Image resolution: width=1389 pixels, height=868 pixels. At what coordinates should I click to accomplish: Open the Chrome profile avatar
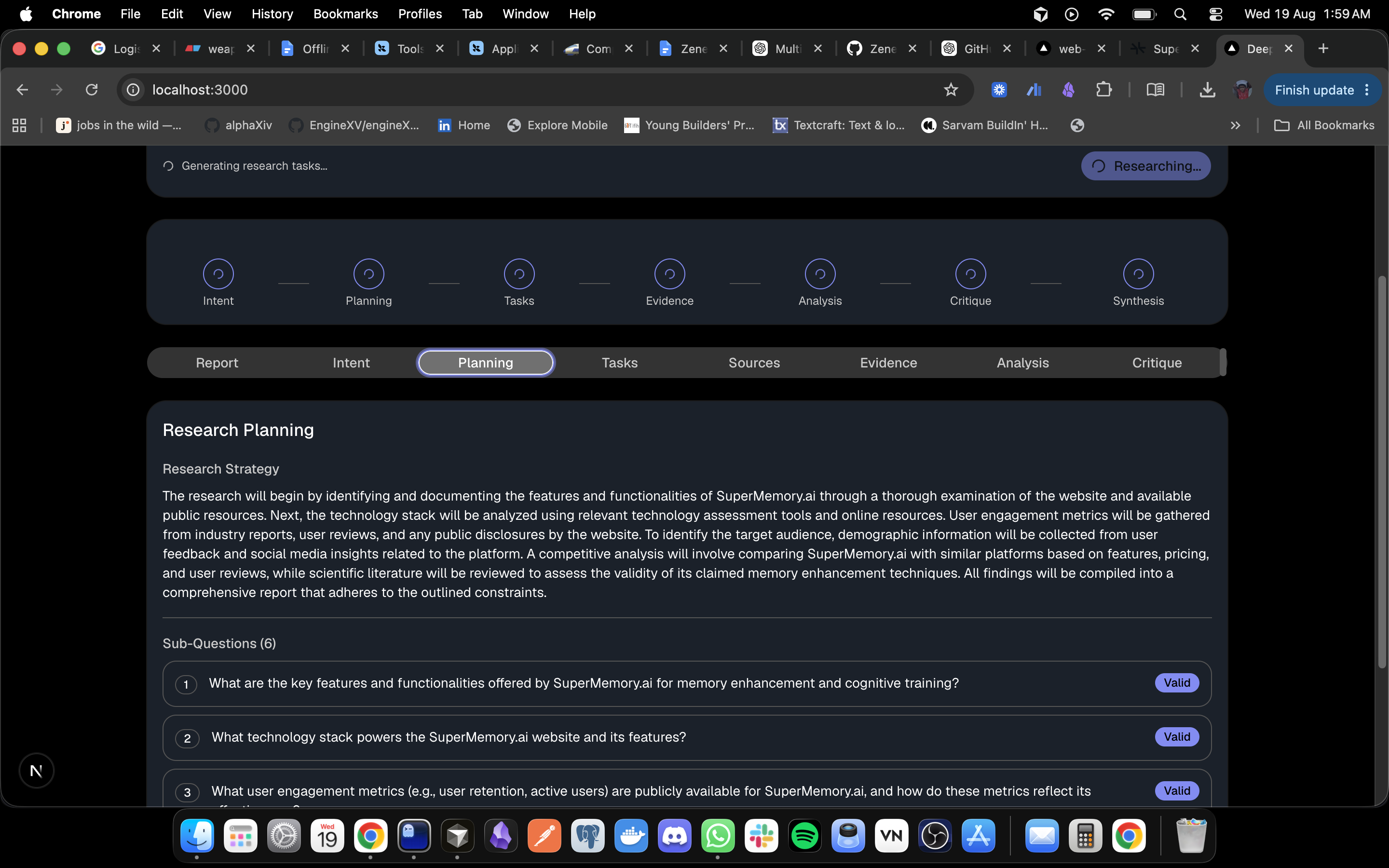1242,90
